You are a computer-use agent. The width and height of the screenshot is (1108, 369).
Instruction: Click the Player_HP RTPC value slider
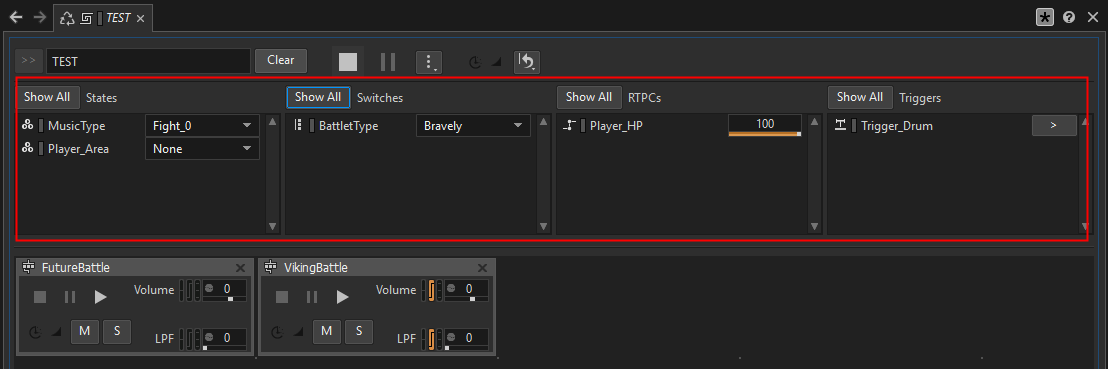pos(765,126)
